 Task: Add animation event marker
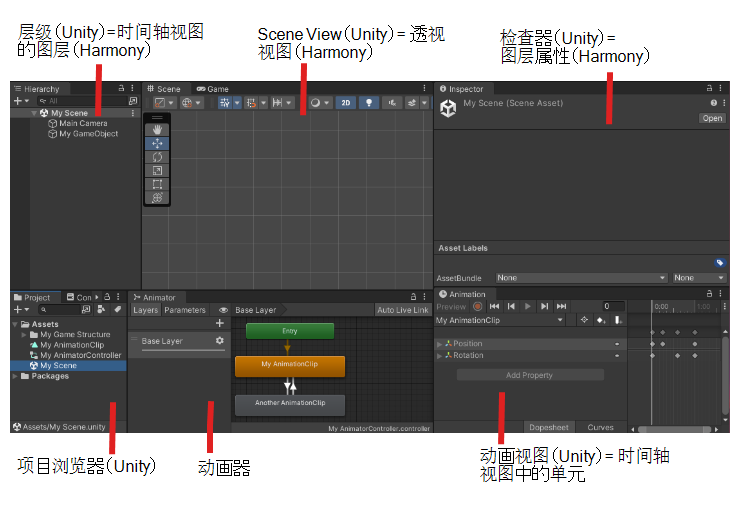[x=618, y=320]
